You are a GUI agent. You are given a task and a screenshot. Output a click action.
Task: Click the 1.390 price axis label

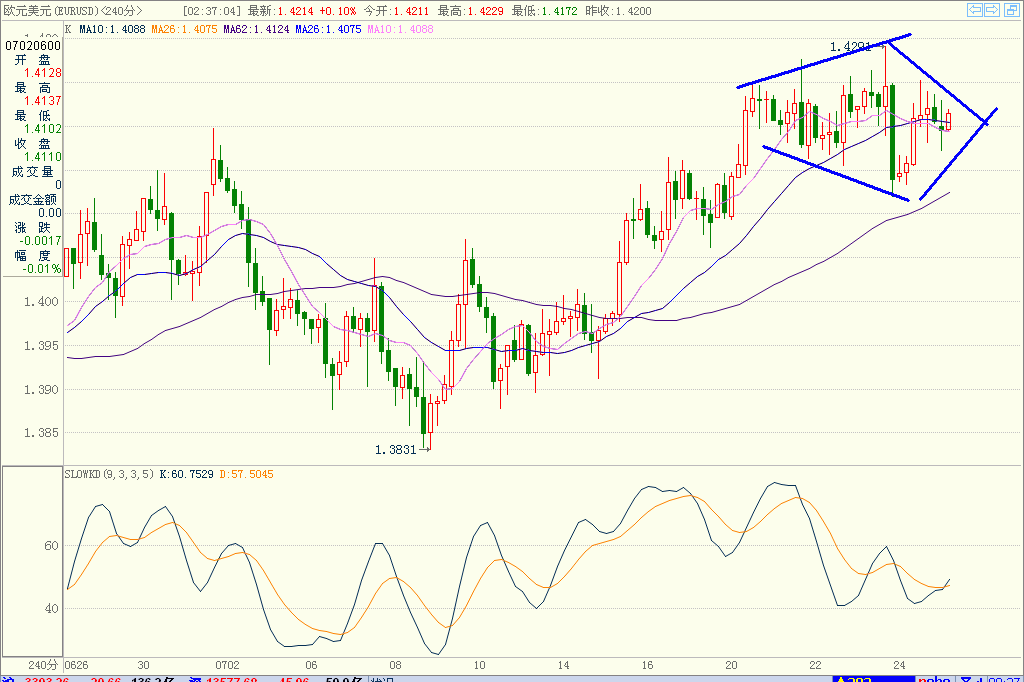point(41,389)
